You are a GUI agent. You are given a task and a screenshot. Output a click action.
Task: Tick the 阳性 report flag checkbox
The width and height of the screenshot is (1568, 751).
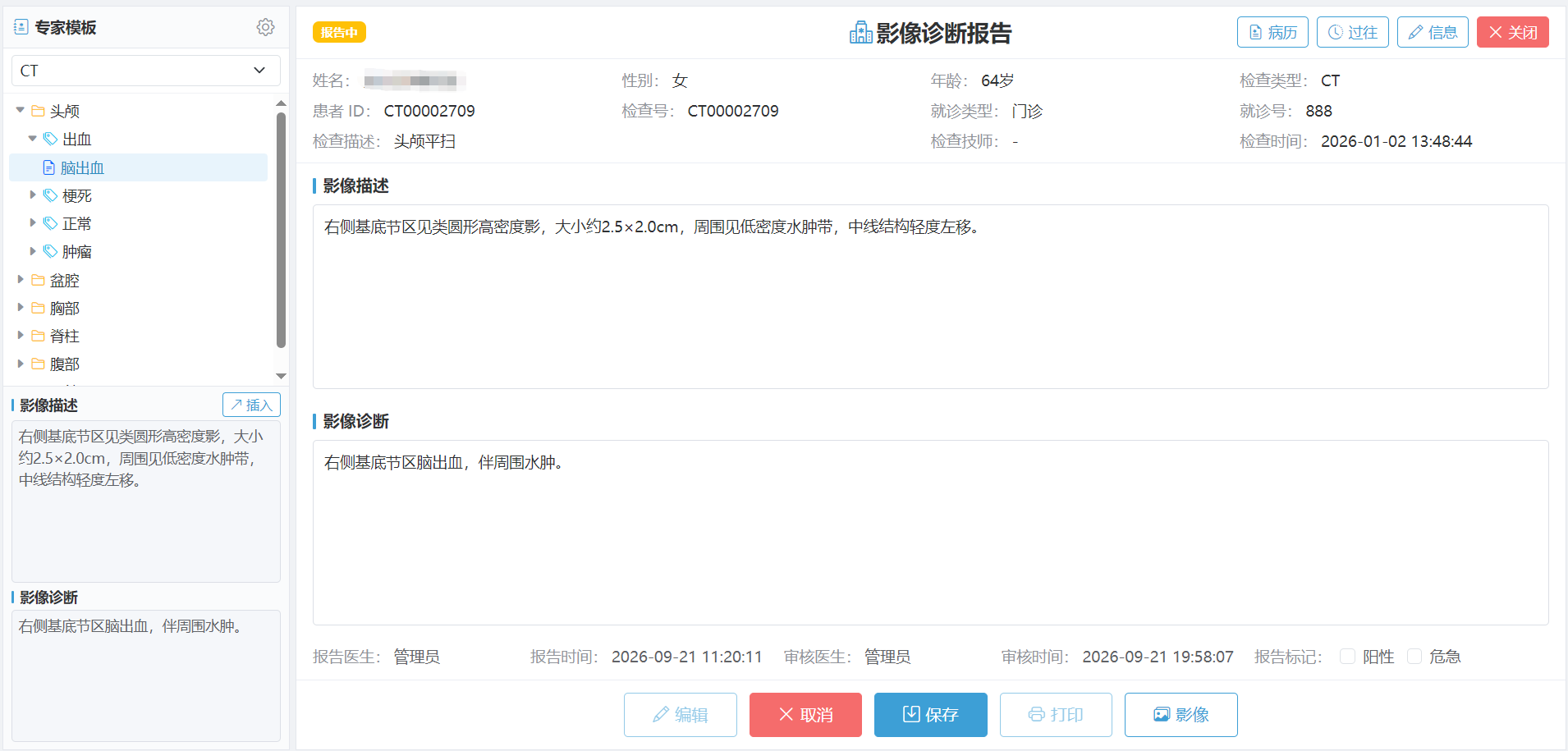click(x=1347, y=656)
